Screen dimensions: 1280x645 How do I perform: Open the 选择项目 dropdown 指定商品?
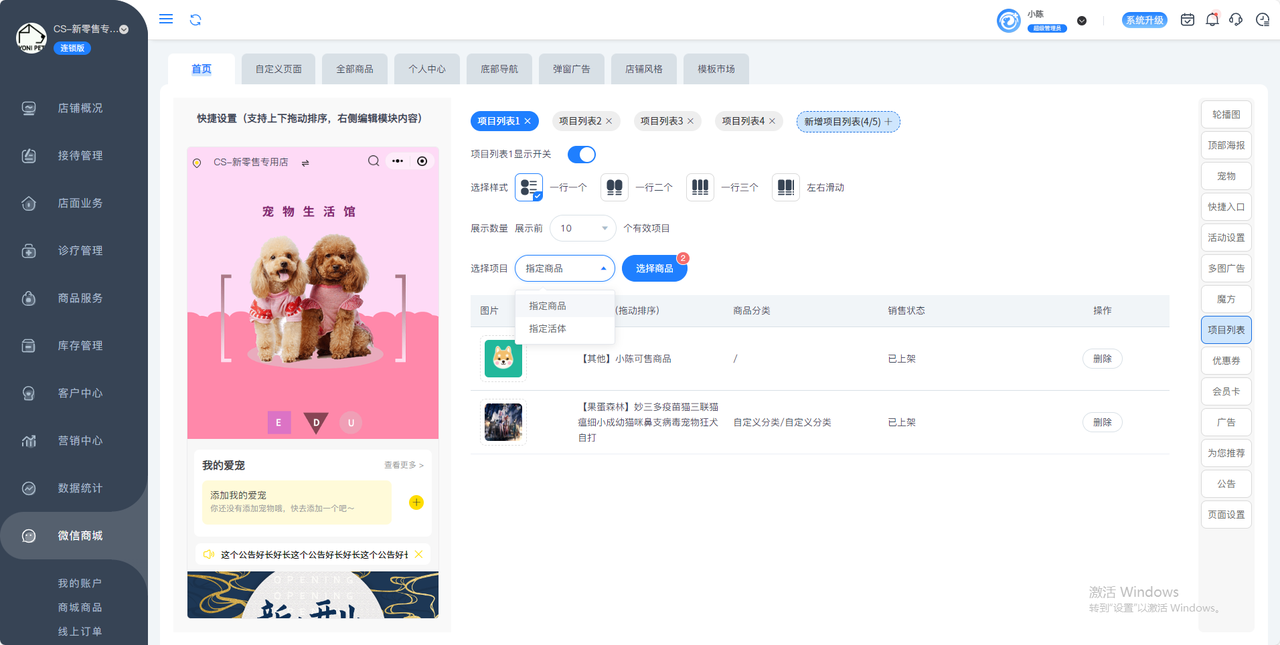click(565, 268)
